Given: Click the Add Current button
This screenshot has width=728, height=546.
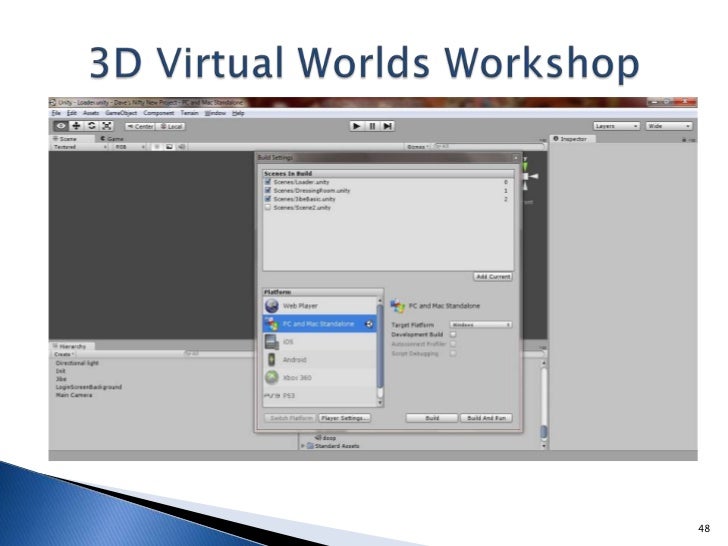Looking at the screenshot, I should point(493,277).
